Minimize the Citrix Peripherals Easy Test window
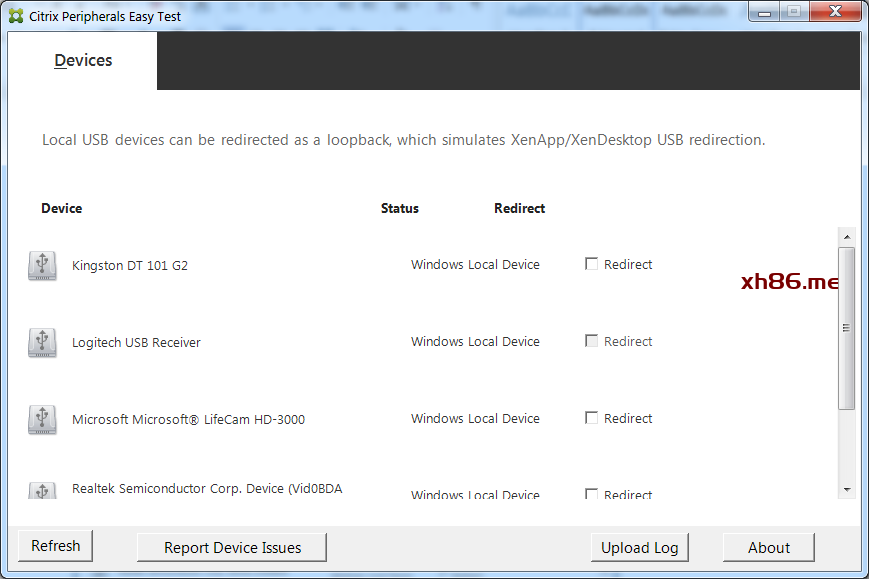Screen dimensions: 869x579 point(764,12)
